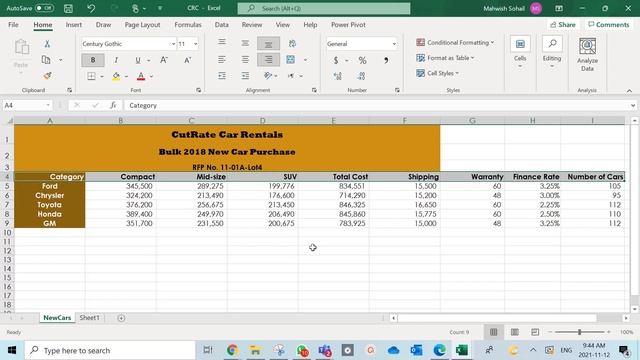Copy selection using the Copy icon
The width and height of the screenshot is (640, 360).
click(46, 60)
